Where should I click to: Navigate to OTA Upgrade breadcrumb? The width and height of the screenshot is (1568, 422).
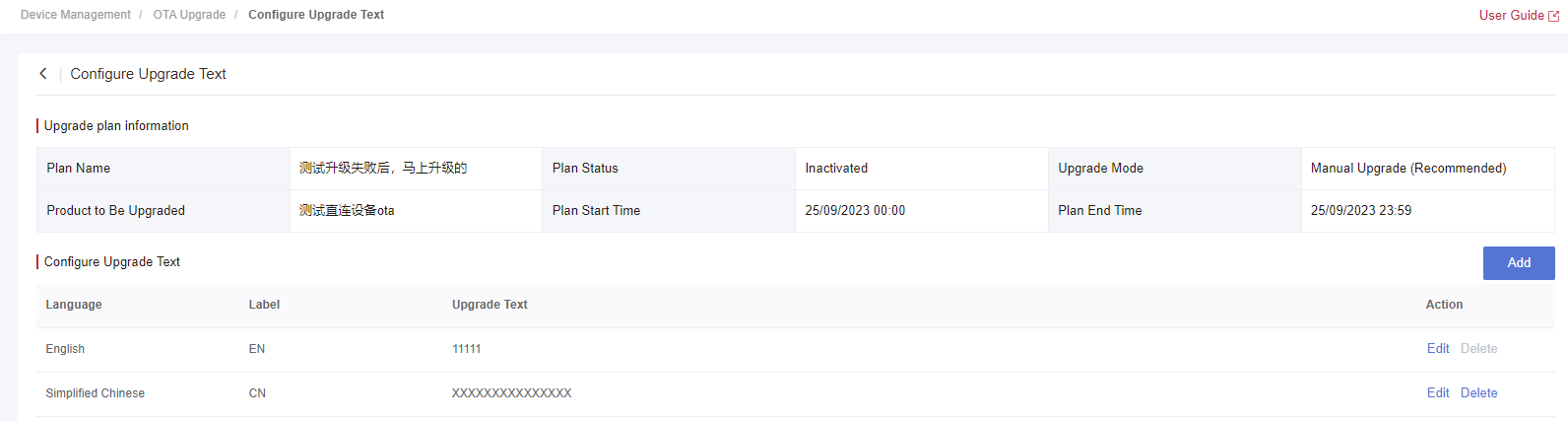(x=189, y=15)
